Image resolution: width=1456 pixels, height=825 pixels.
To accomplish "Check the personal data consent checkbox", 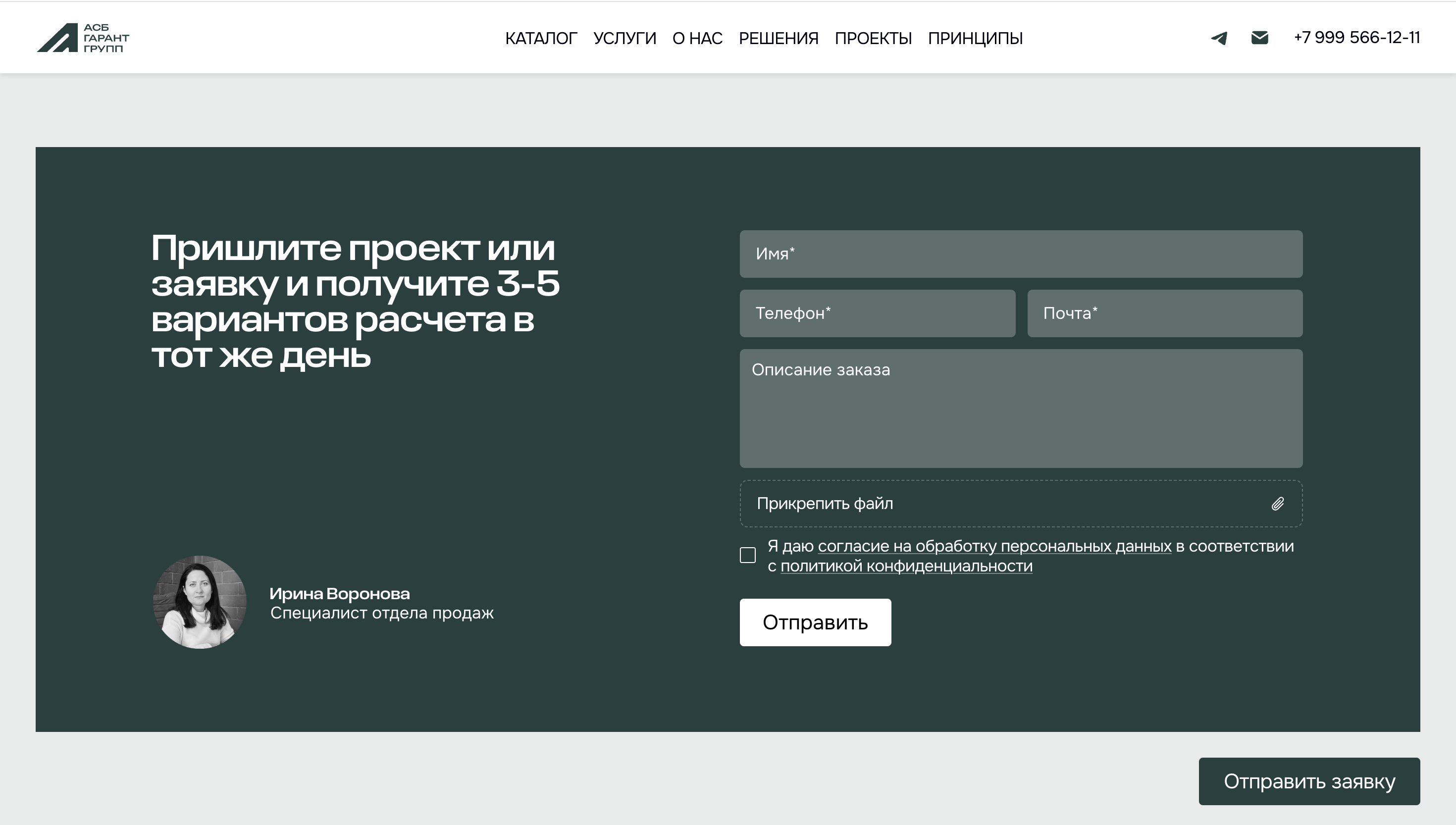I will pos(747,555).
